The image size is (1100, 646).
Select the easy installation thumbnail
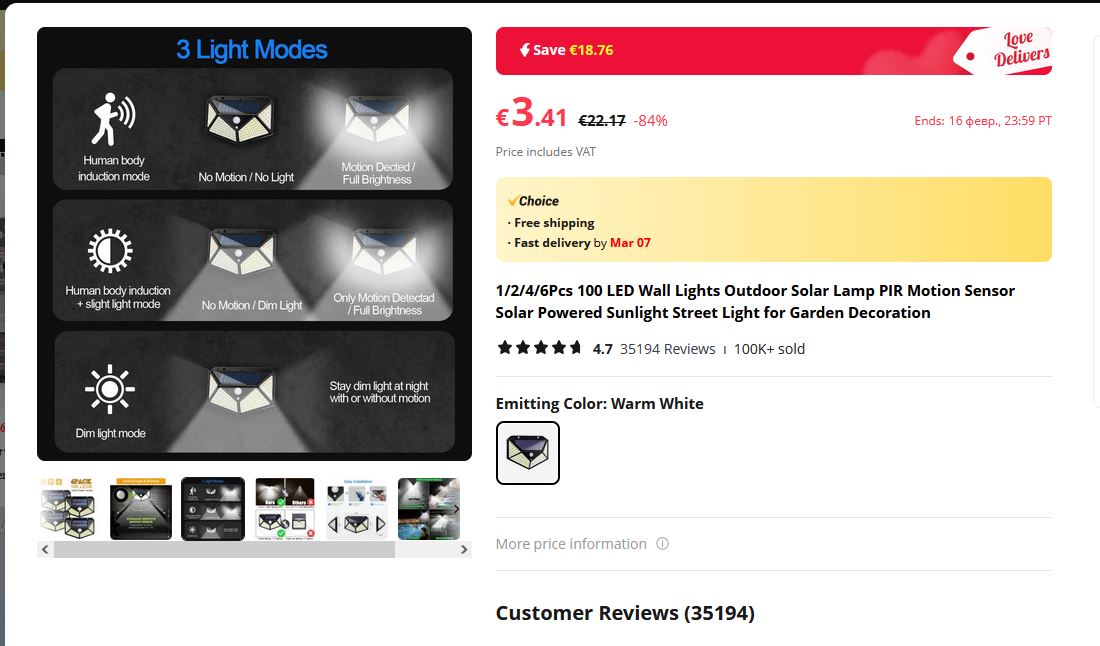point(357,509)
